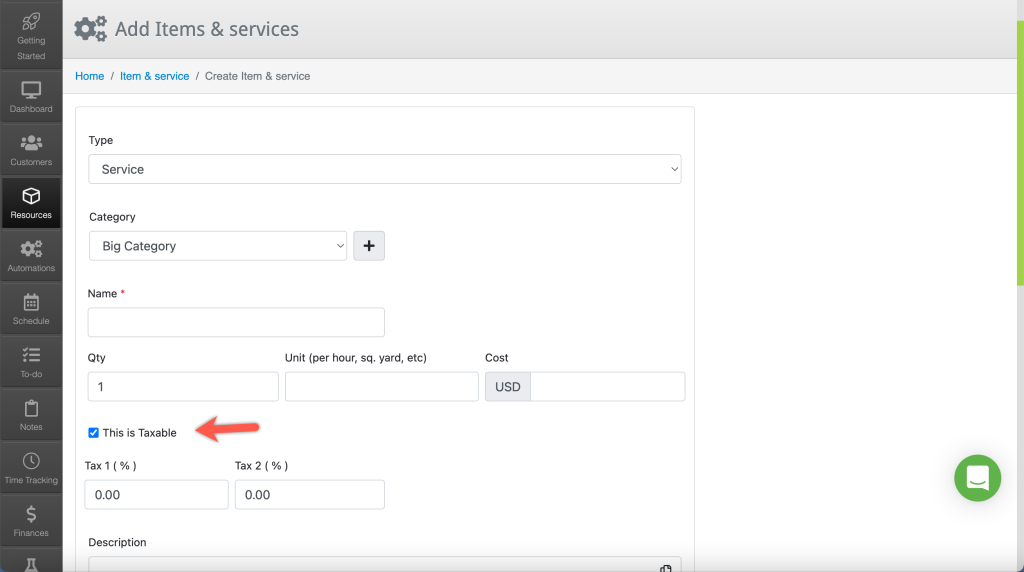The height and width of the screenshot is (572, 1024).
Task: Click the USD Cost amount field
Action: point(607,387)
